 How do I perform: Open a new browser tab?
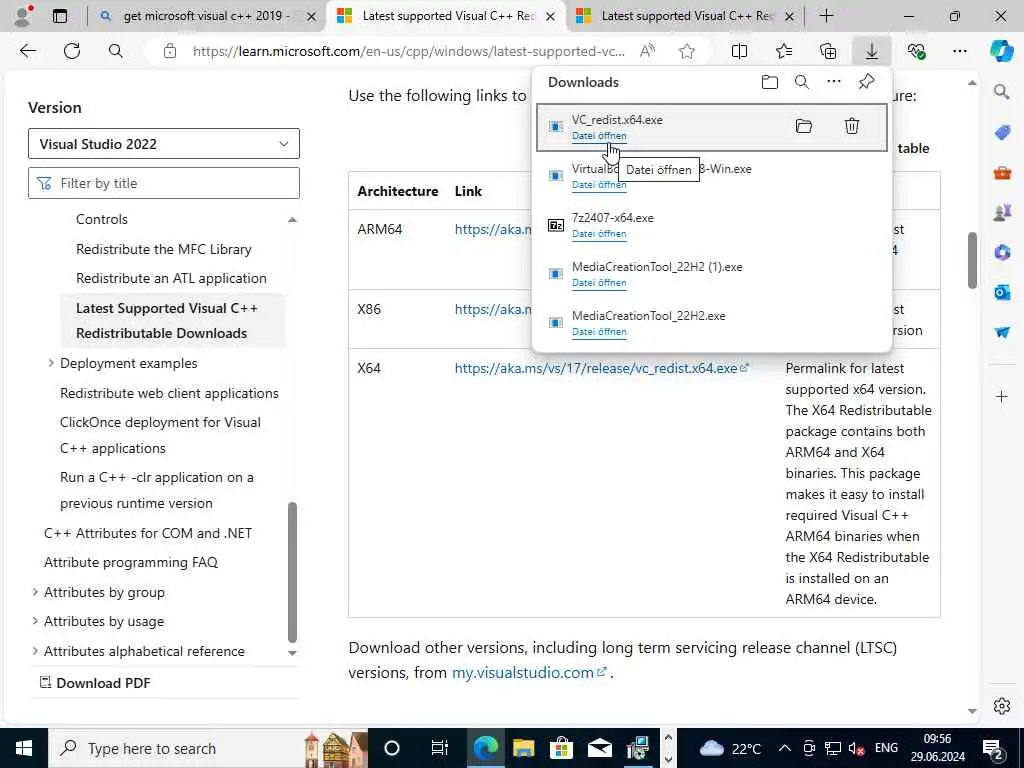pyautogui.click(x=826, y=16)
